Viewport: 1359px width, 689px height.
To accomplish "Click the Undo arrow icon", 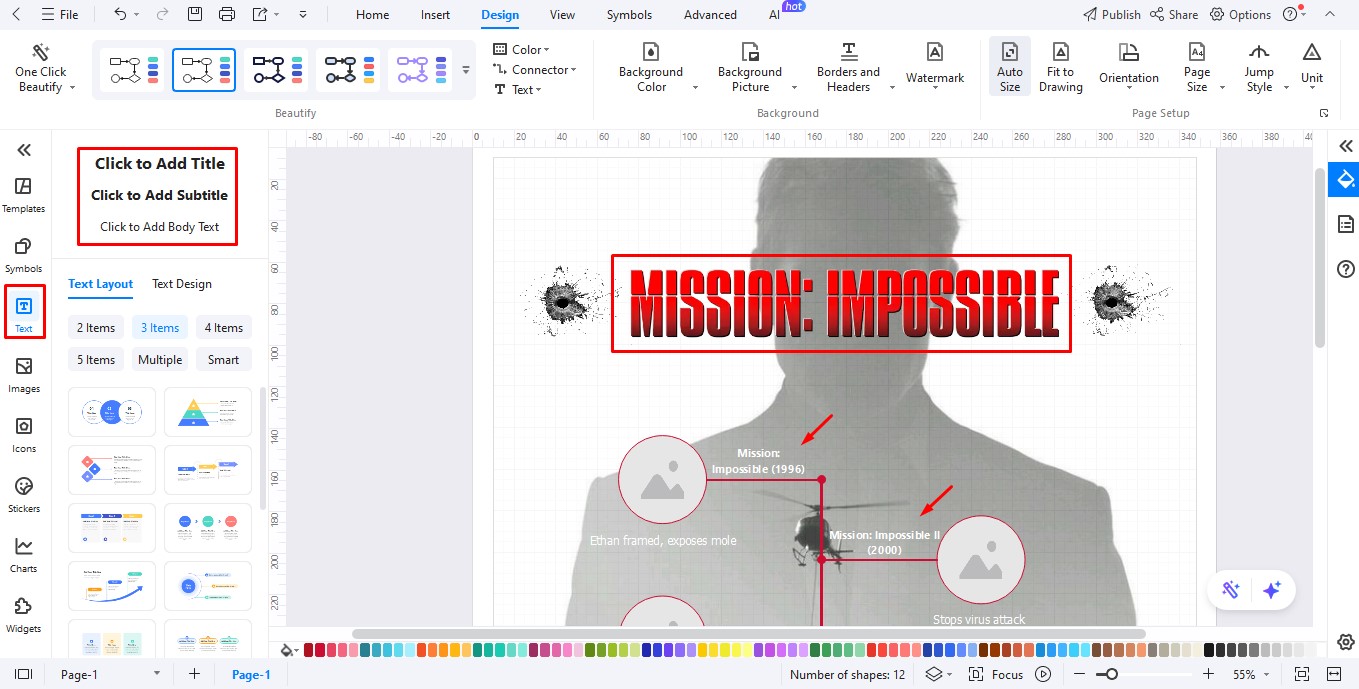I will pos(120,15).
